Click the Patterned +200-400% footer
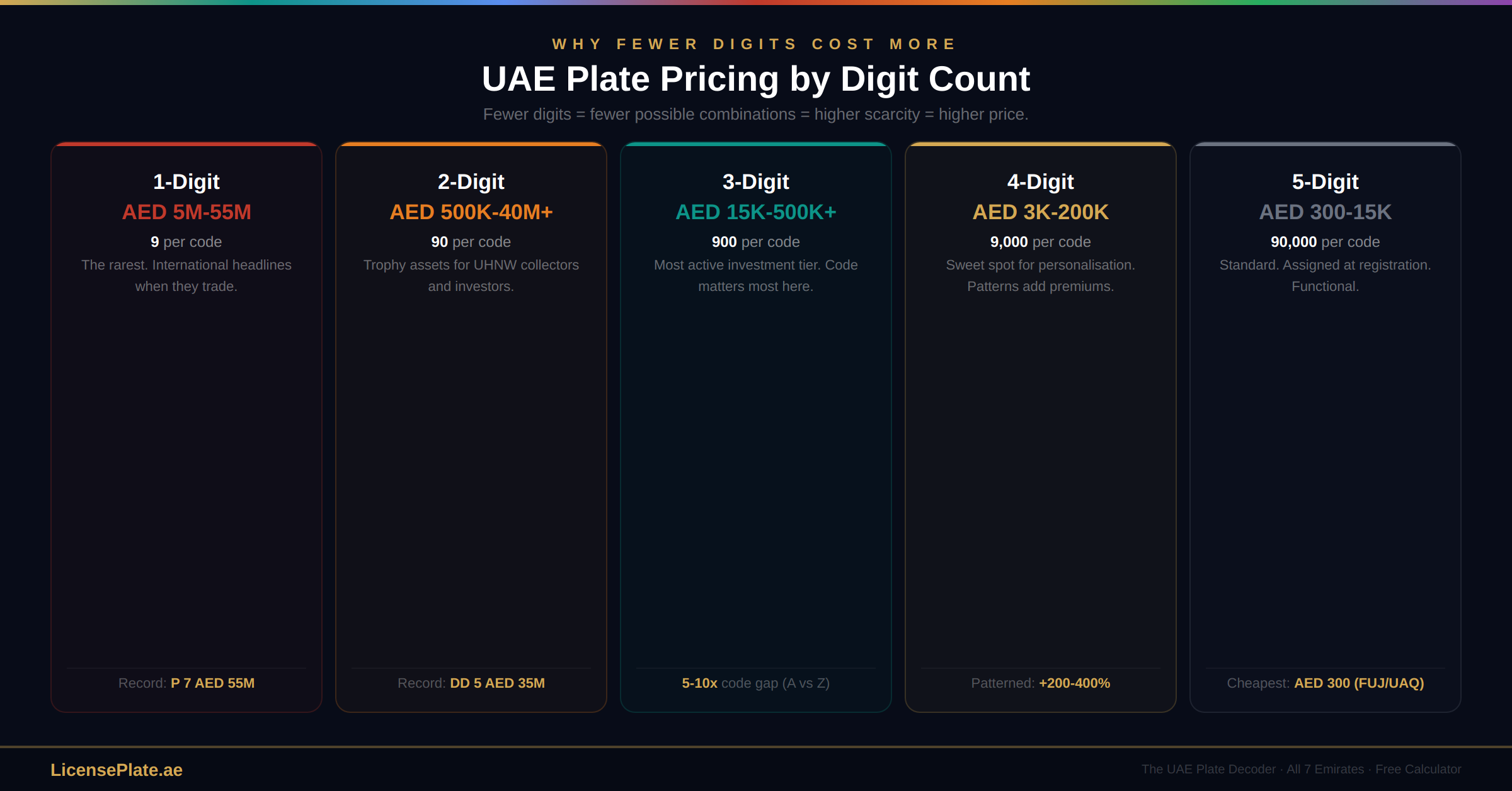Viewport: 1512px width, 791px height. [1041, 683]
